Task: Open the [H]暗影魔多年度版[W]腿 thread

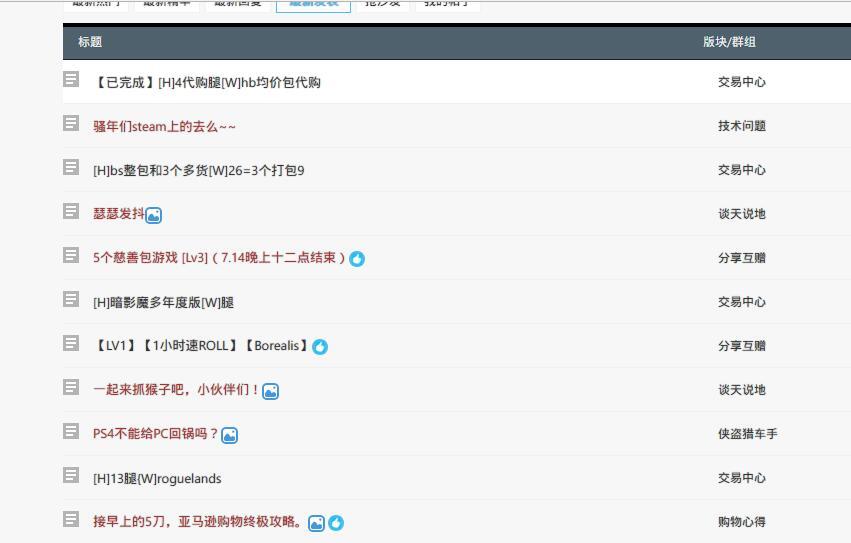Action: [x=163, y=302]
